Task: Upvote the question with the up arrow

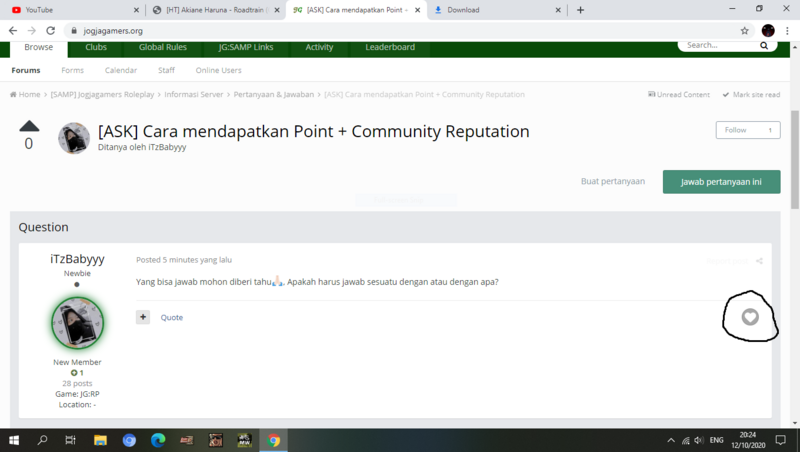Action: pos(29,125)
